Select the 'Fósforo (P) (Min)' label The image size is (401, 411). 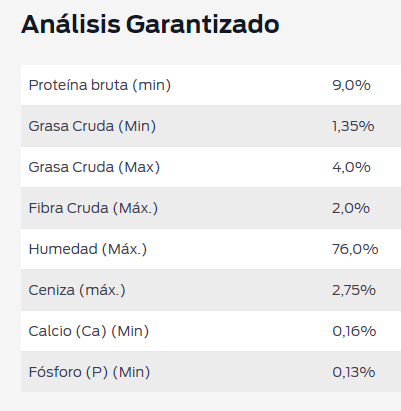(89, 372)
